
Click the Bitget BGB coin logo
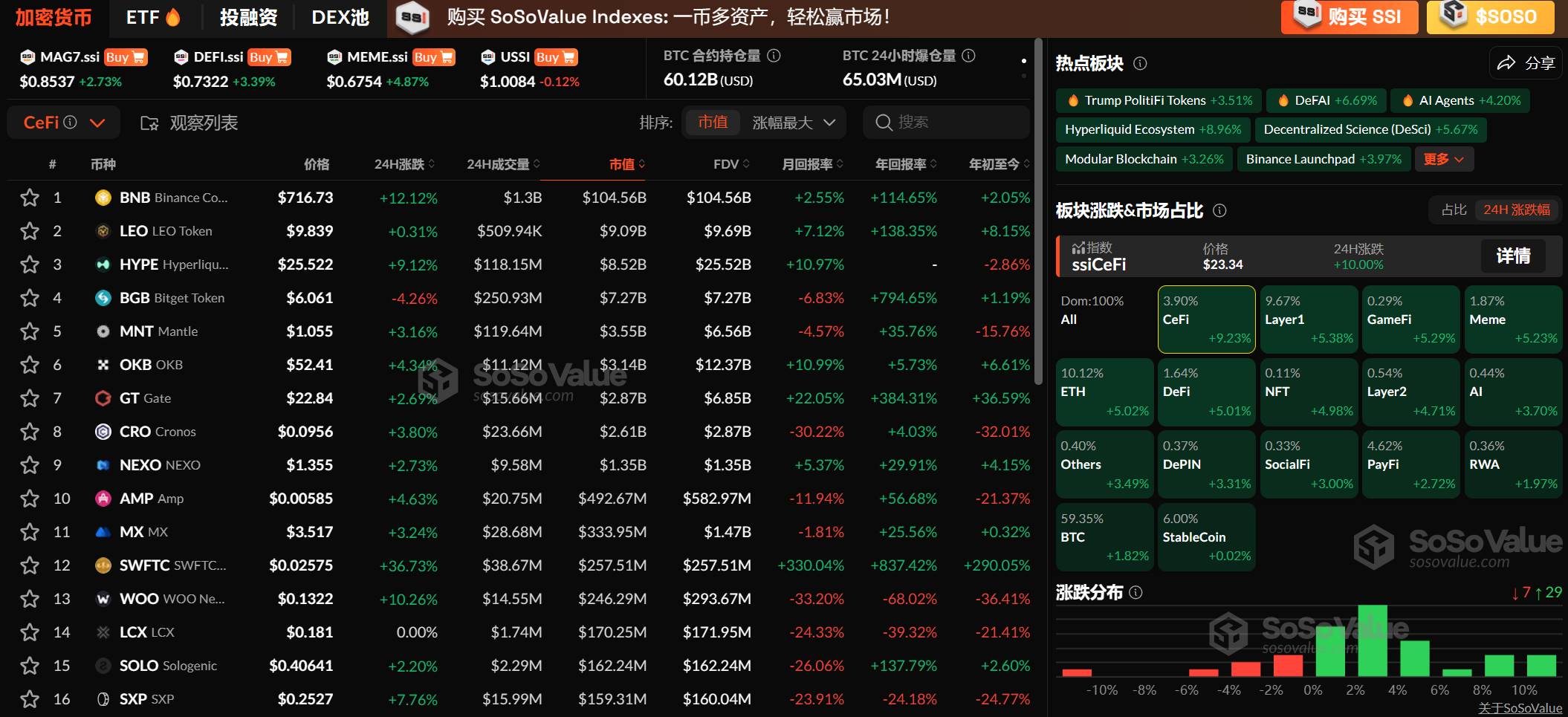tap(103, 298)
